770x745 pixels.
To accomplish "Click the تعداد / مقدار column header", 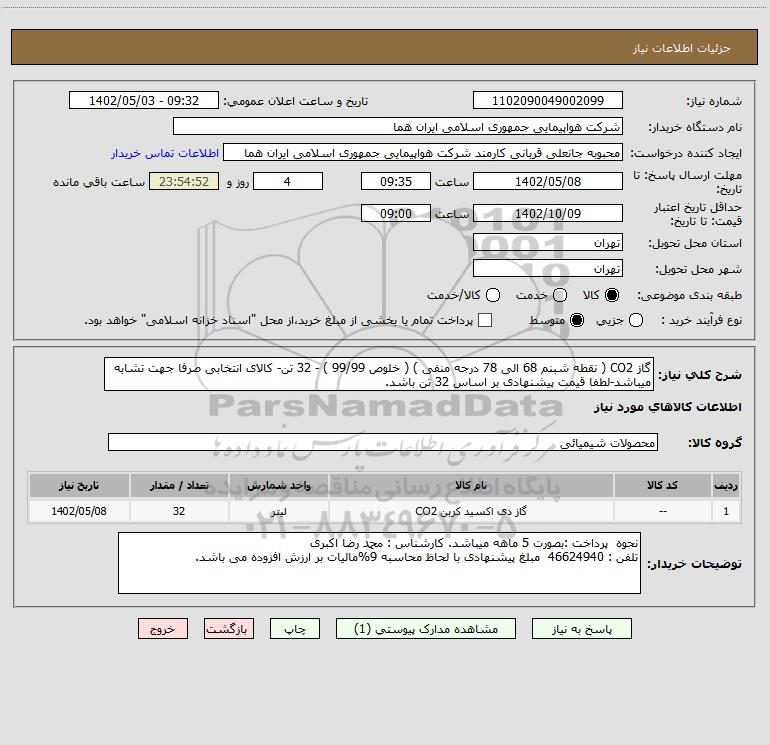I will (x=179, y=485).
